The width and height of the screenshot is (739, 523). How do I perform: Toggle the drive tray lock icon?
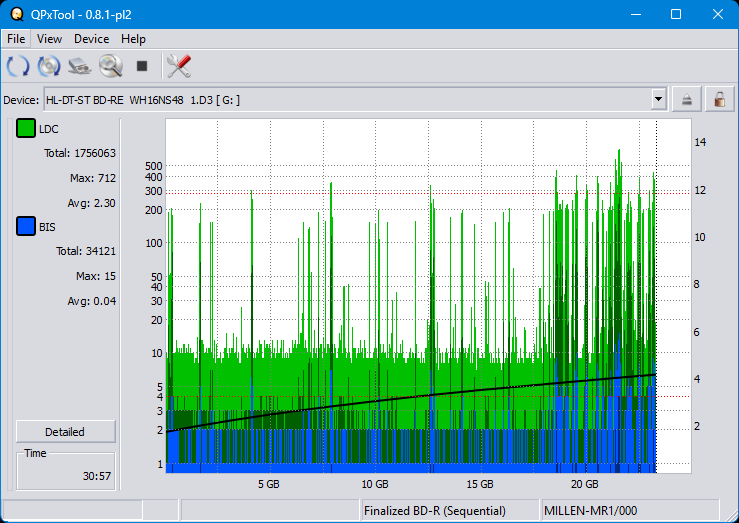click(x=718, y=99)
